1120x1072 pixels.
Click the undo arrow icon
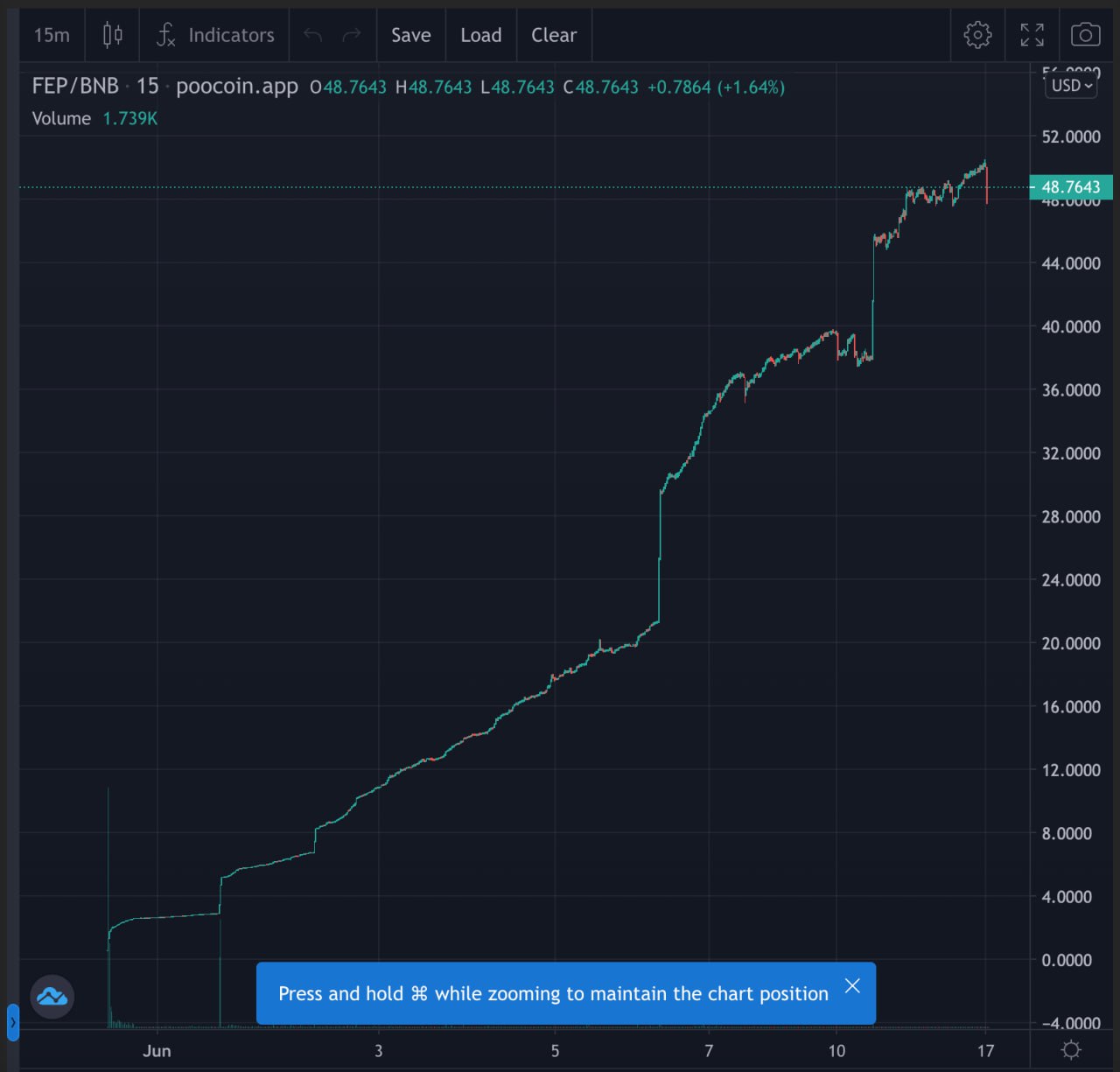[312, 35]
